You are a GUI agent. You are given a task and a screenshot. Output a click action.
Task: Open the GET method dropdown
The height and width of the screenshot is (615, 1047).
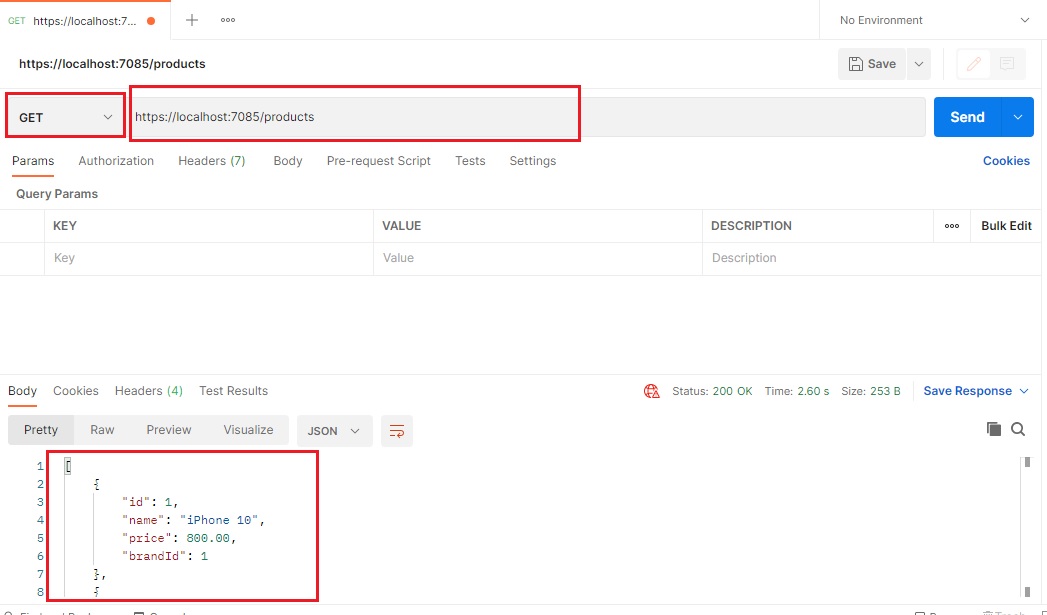pyautogui.click(x=65, y=117)
